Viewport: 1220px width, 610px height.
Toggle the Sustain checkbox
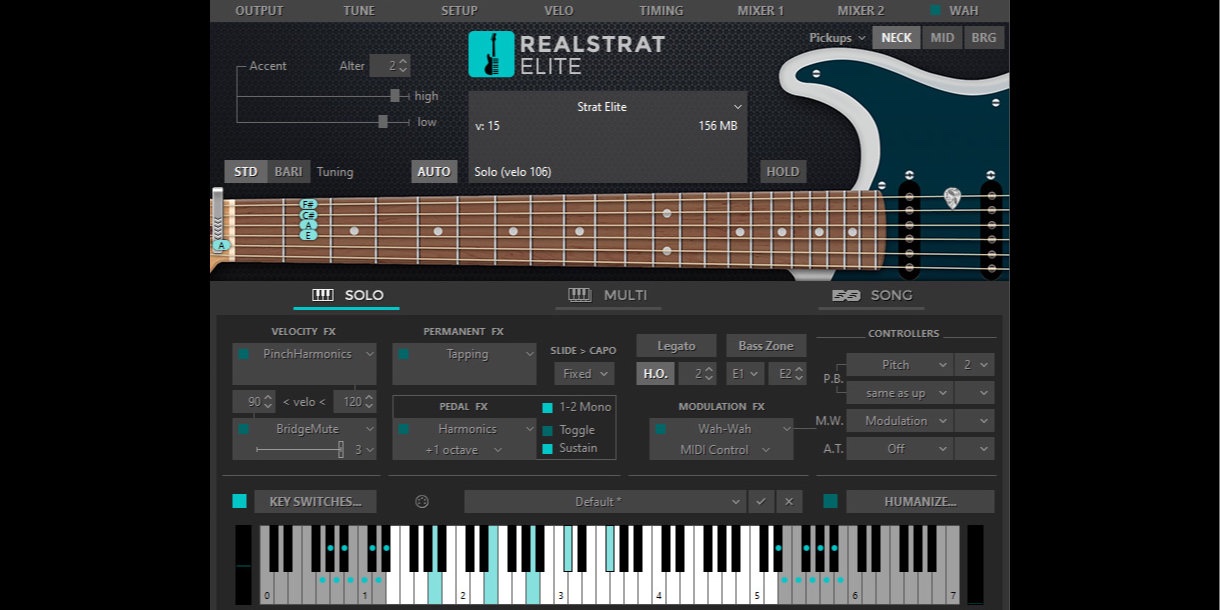(x=546, y=449)
